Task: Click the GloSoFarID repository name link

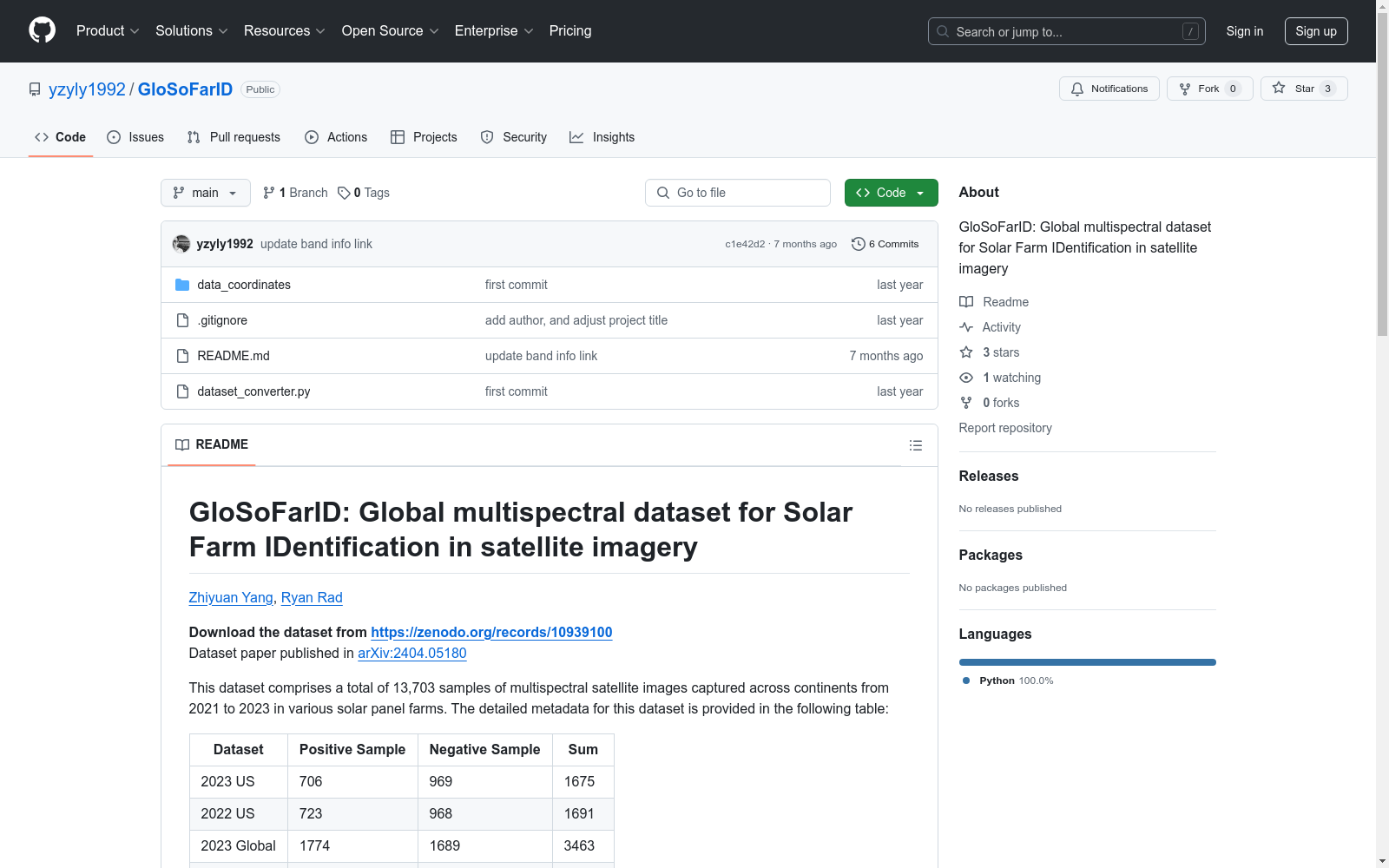Action: (185, 89)
